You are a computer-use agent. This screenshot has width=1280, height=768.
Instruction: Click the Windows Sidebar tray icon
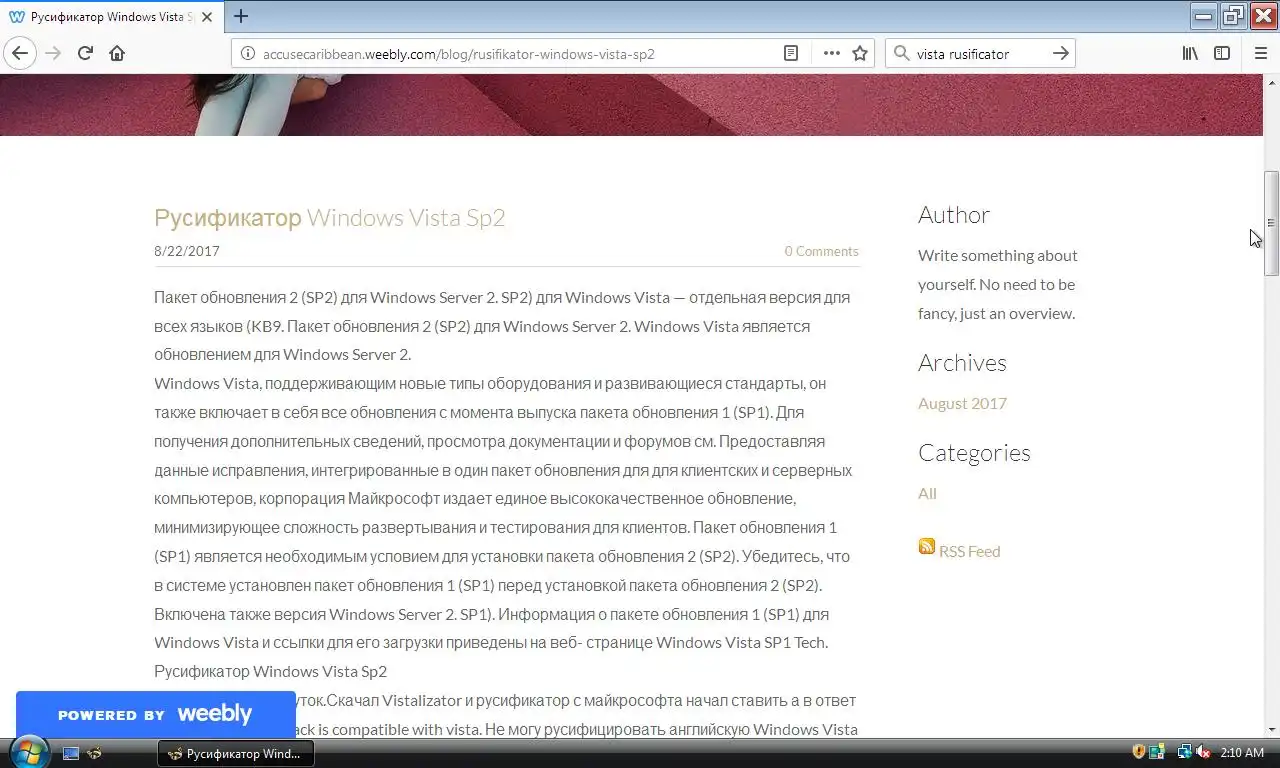tap(1157, 752)
